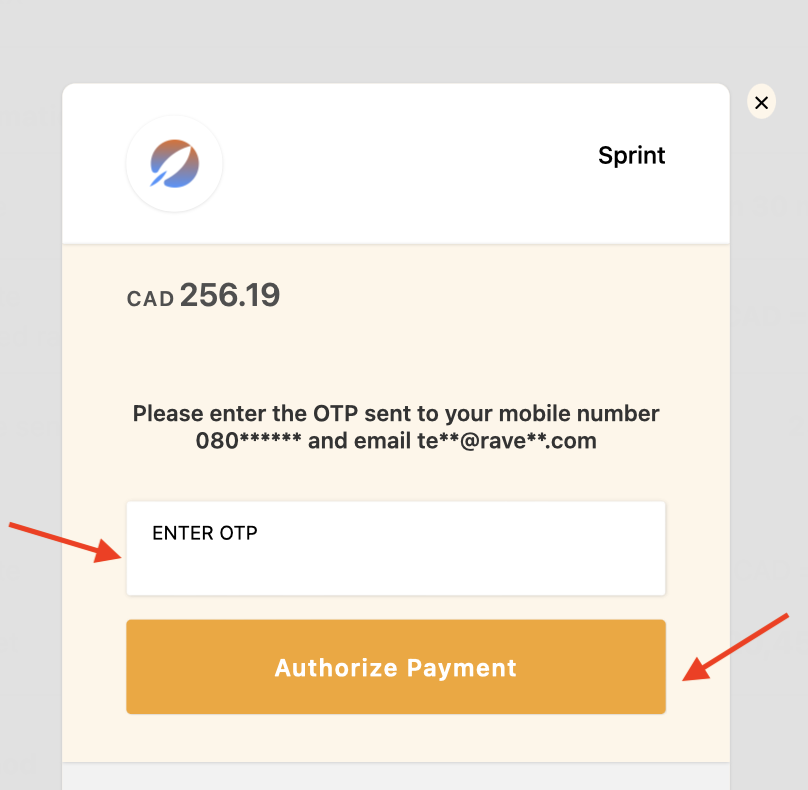
Task: Click the empty typing area under ENTER OTP
Action: (x=396, y=570)
